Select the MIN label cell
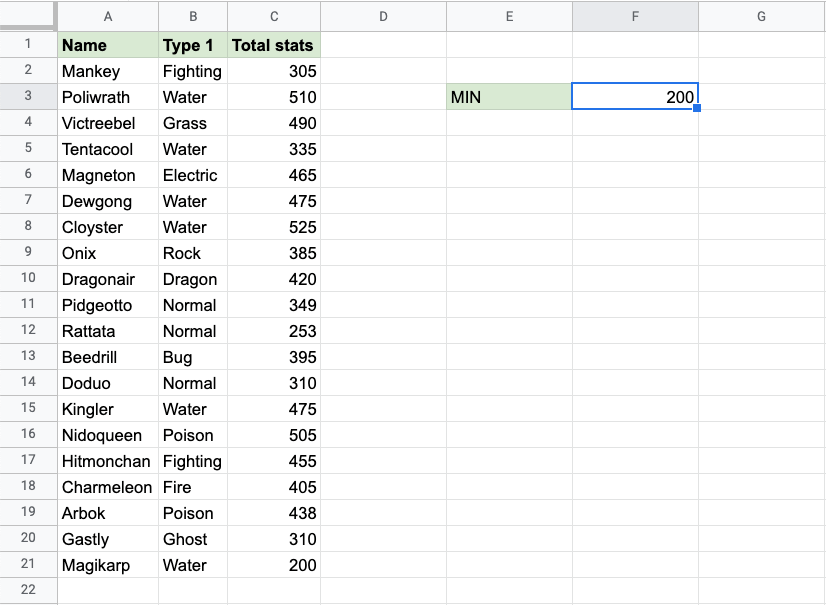Image resolution: width=826 pixels, height=605 pixels. click(509, 97)
